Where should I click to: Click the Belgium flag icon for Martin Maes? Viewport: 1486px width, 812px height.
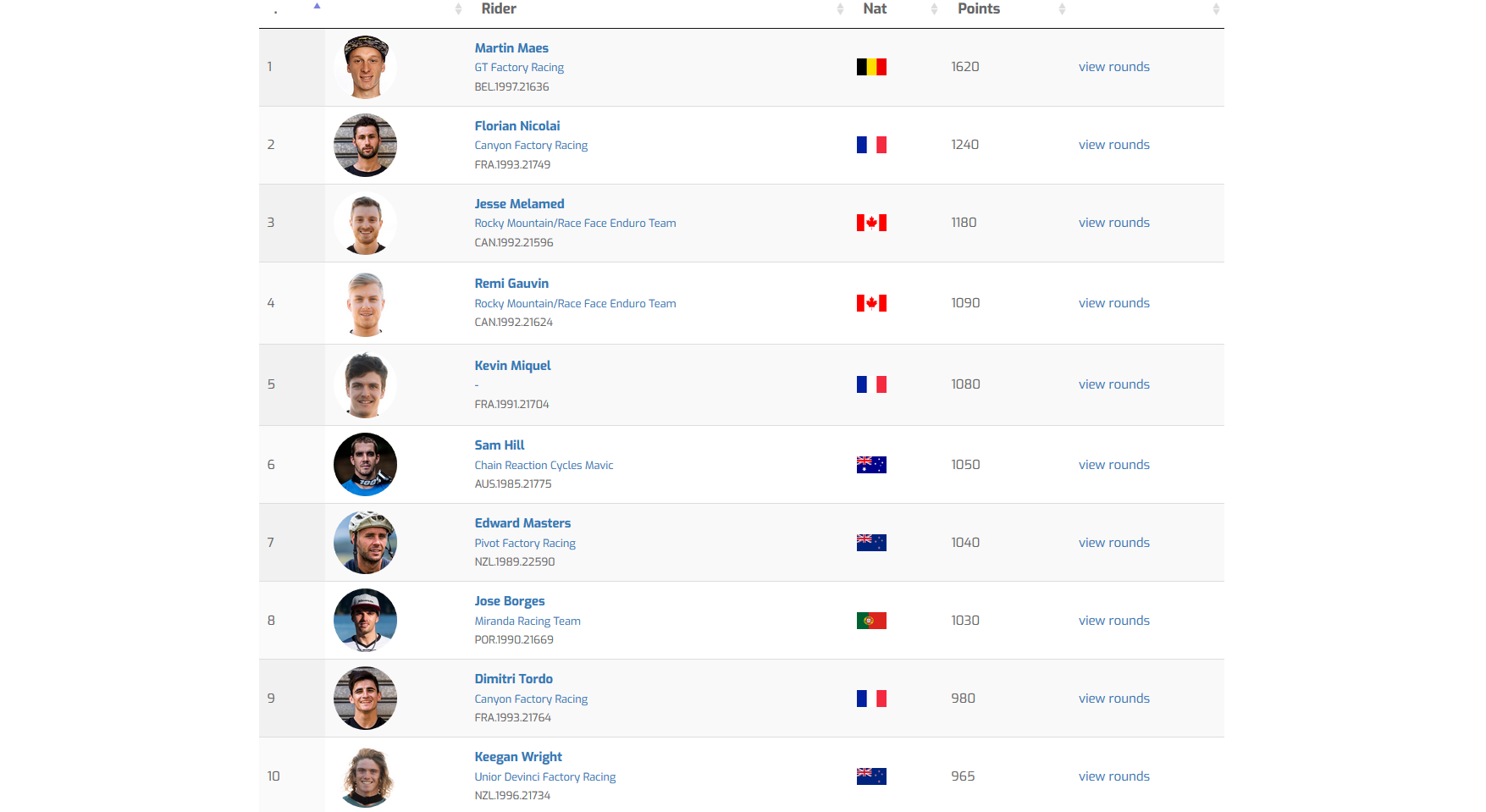pos(871,67)
